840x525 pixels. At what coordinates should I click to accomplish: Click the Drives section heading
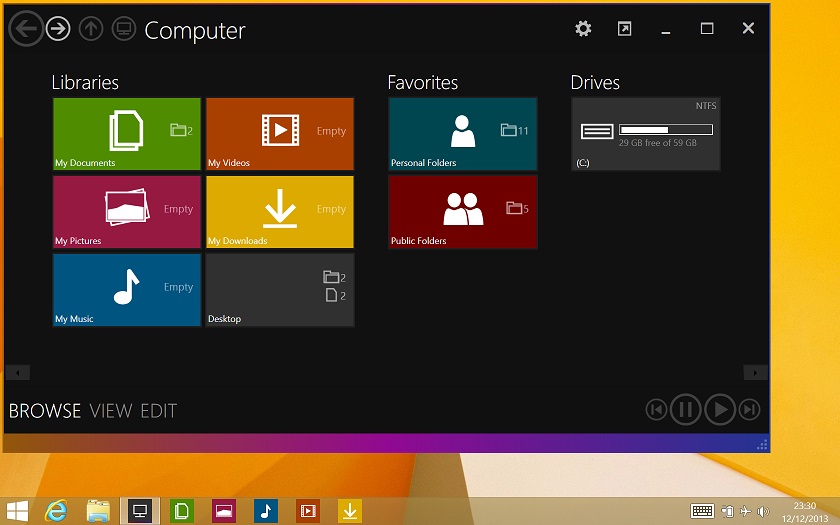(595, 82)
